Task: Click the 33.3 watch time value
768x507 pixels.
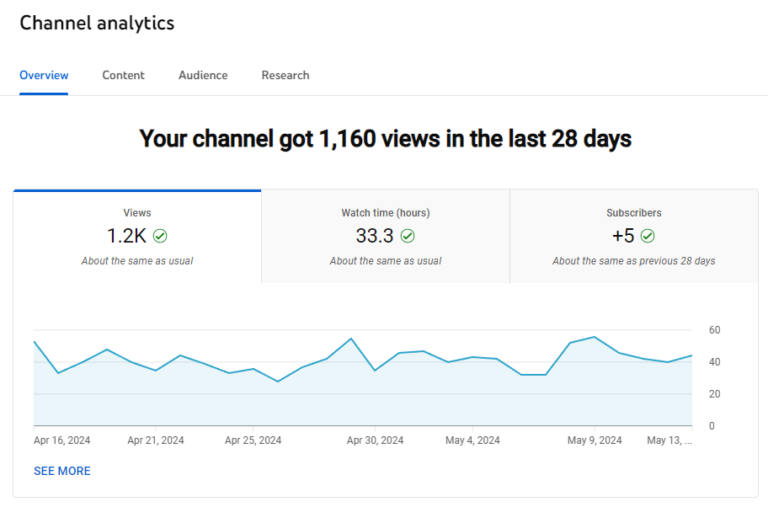Action: pos(375,236)
